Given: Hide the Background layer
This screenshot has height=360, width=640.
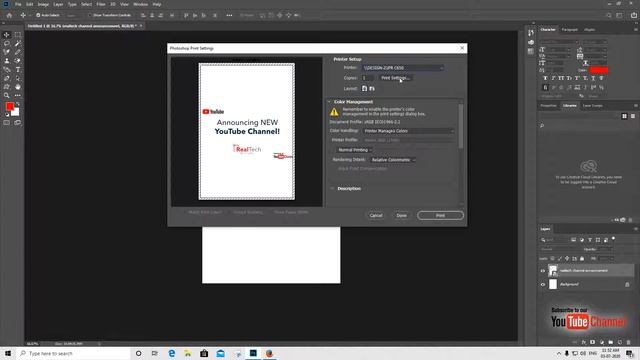Looking at the screenshot, I should (542, 284).
